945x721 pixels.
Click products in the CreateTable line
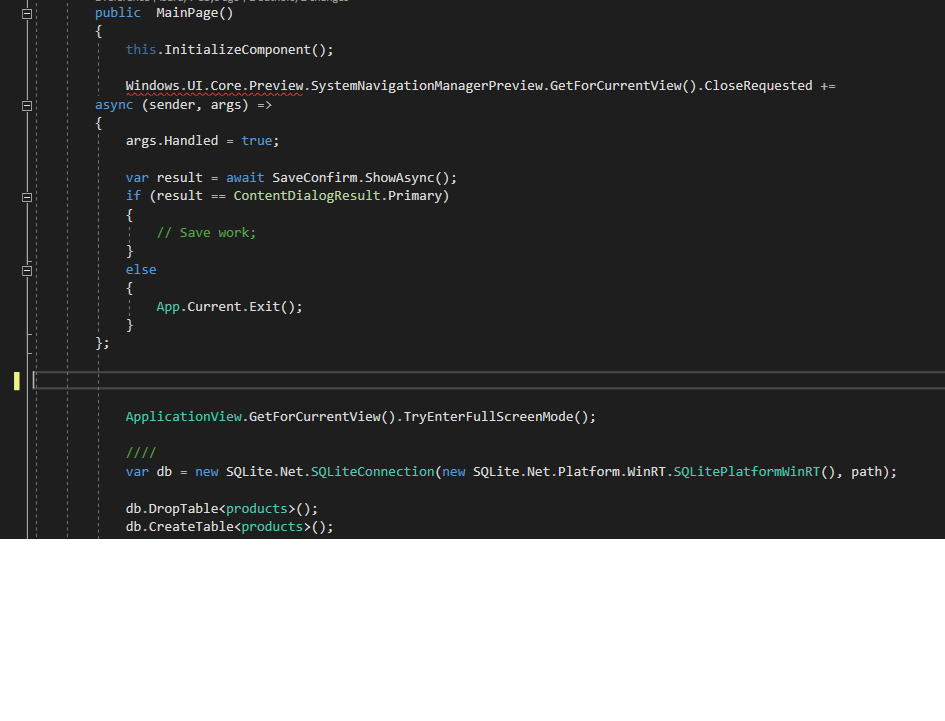click(272, 527)
